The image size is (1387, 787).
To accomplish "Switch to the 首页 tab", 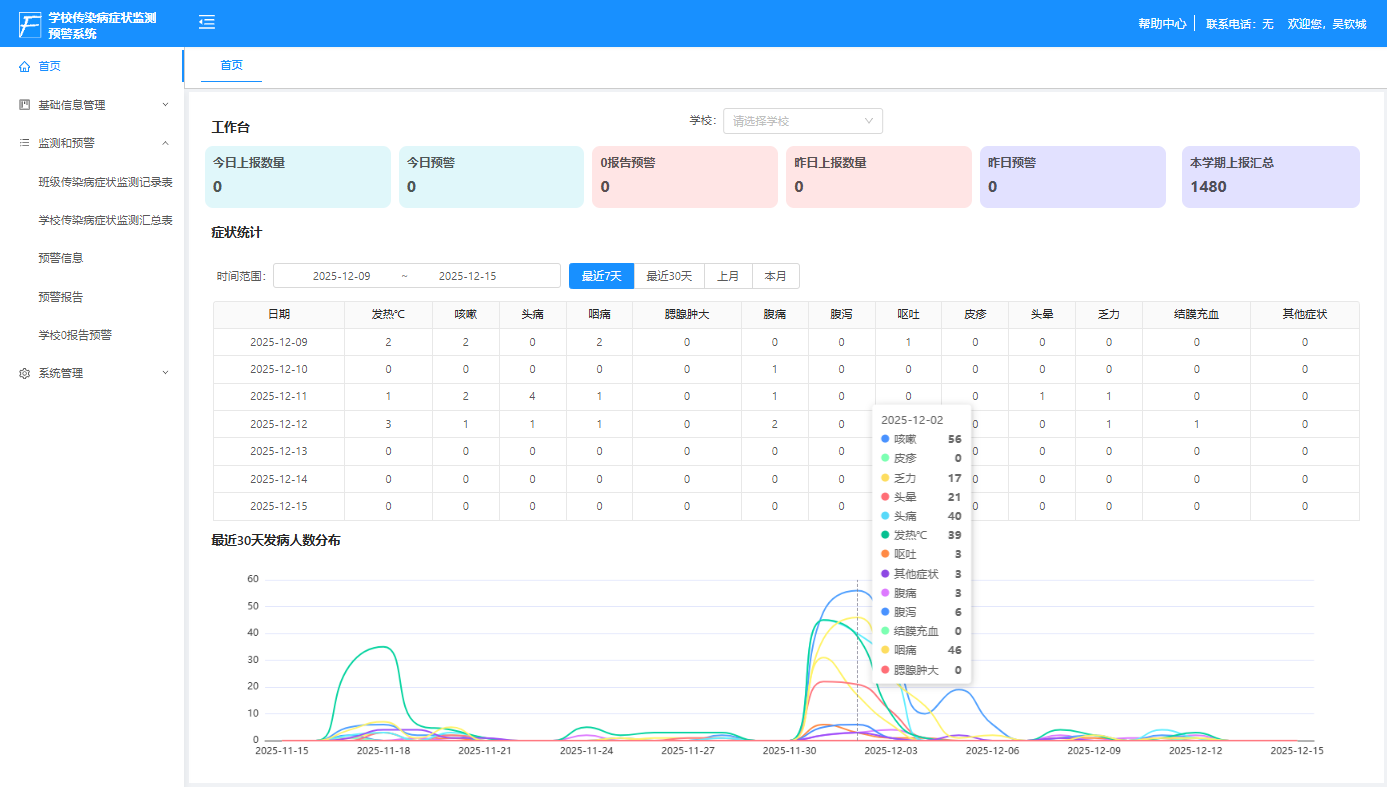I will tap(231, 65).
